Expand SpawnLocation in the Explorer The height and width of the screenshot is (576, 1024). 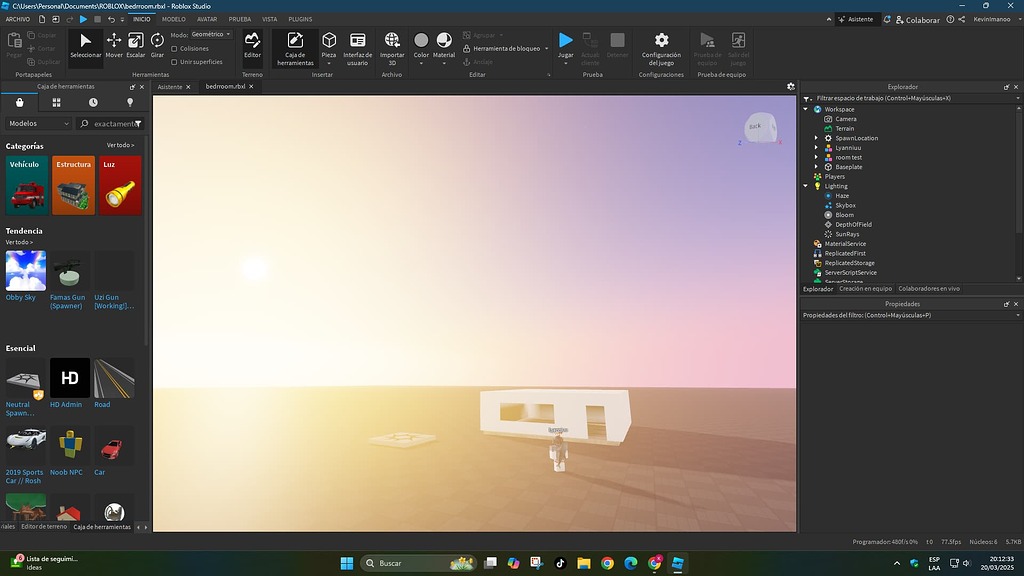point(818,138)
